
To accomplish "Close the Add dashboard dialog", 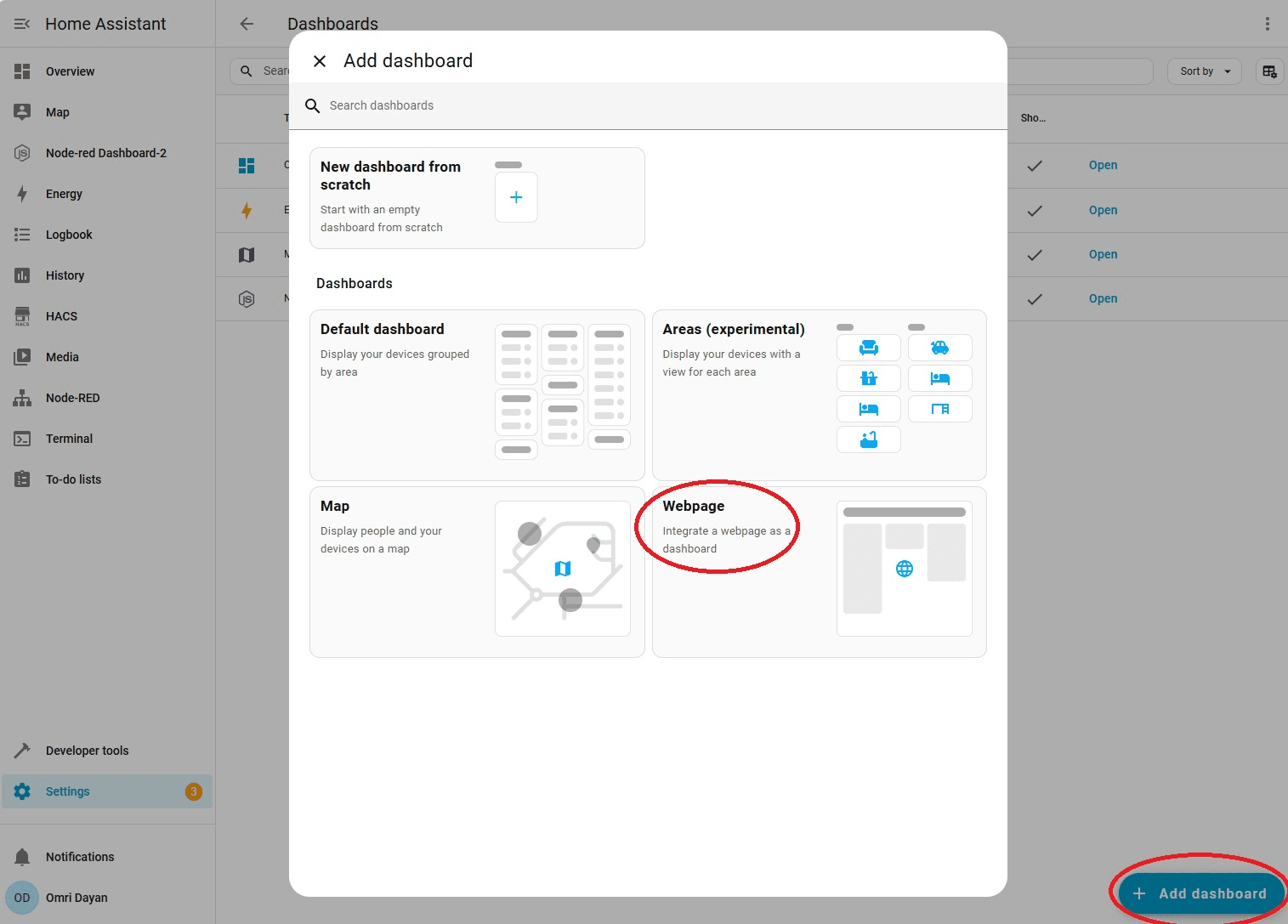I will (x=320, y=61).
